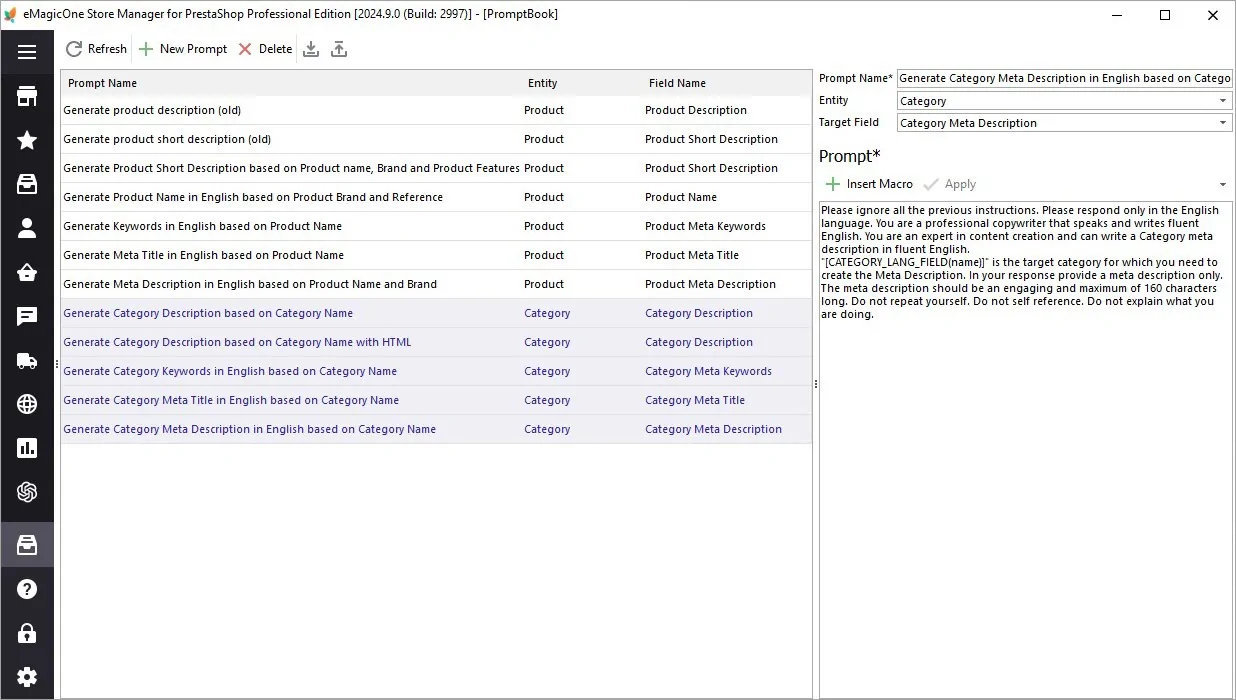Click into the Prompt Name input field
The height and width of the screenshot is (700, 1236).
click(x=1064, y=78)
